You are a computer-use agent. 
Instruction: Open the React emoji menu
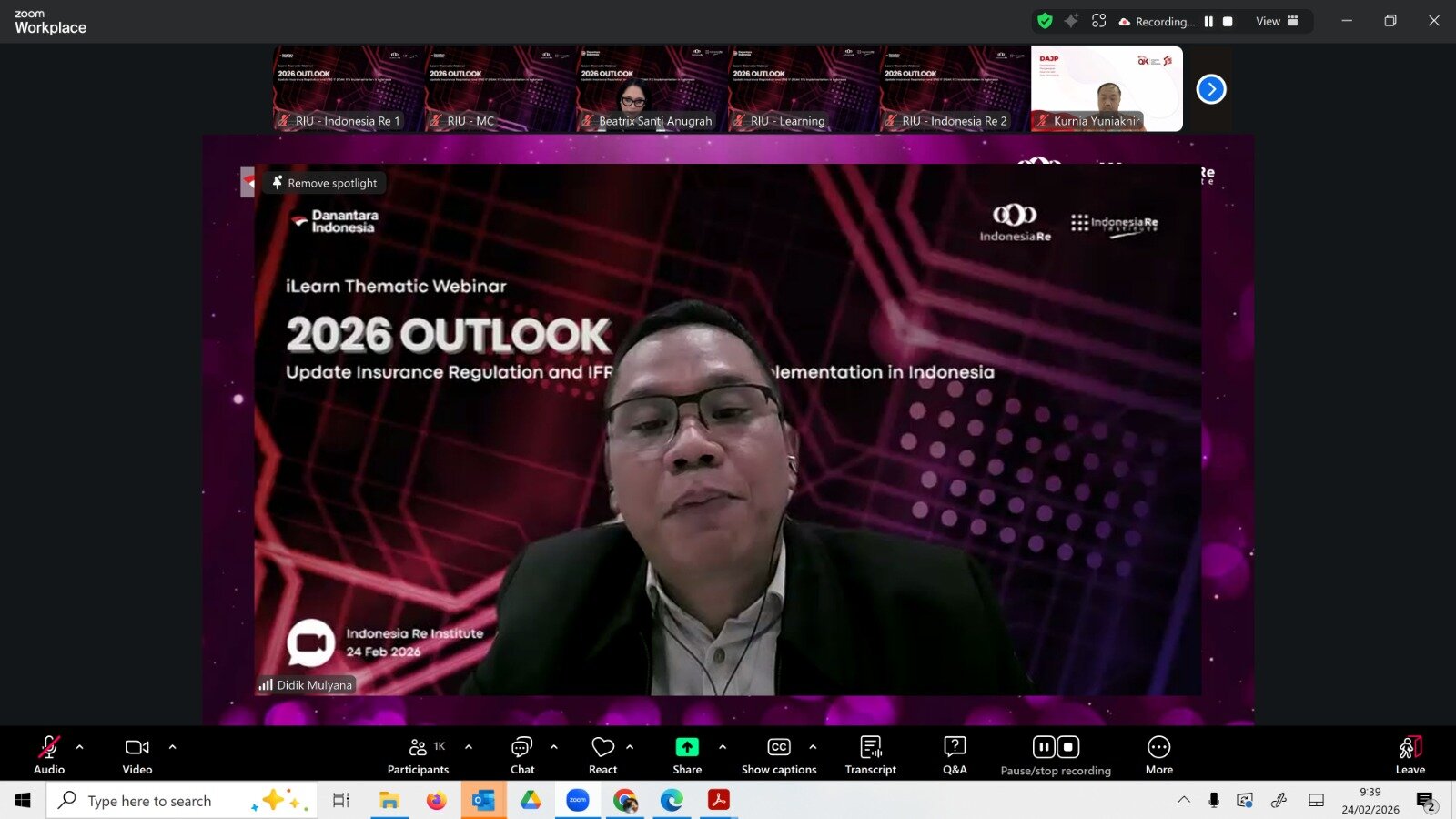[x=602, y=754]
